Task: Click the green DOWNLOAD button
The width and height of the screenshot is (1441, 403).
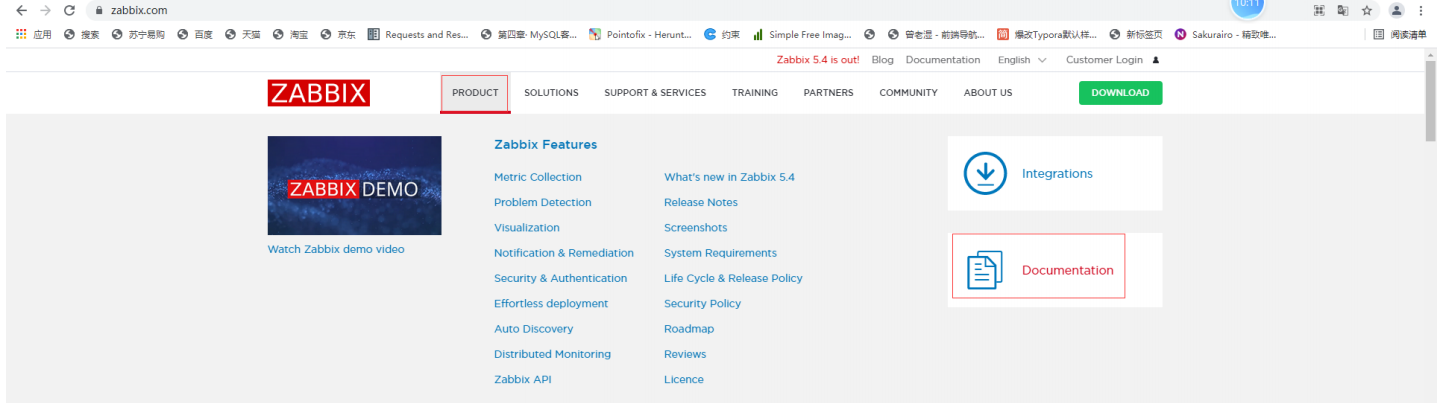Action: tap(1120, 93)
